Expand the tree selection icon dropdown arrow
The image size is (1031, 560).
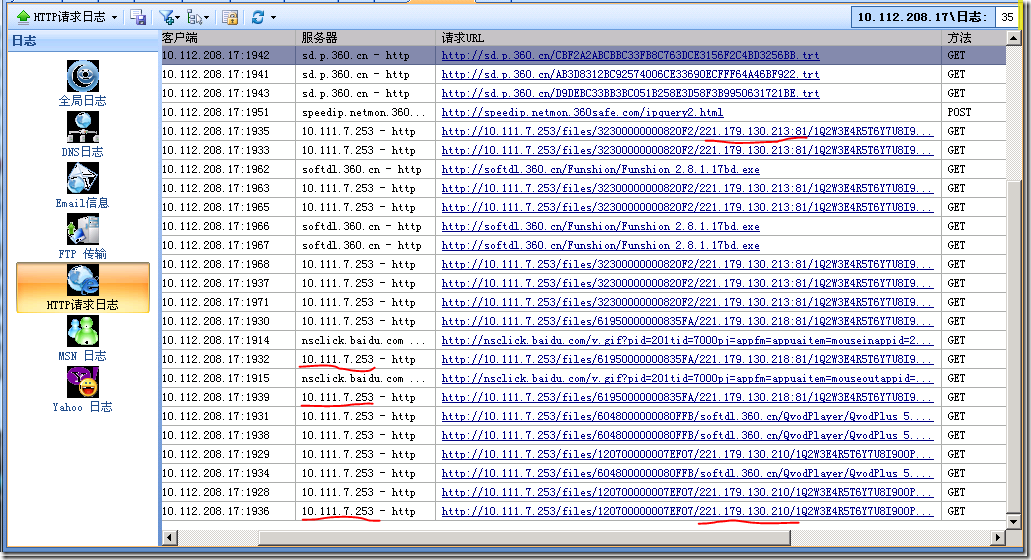[x=206, y=18]
